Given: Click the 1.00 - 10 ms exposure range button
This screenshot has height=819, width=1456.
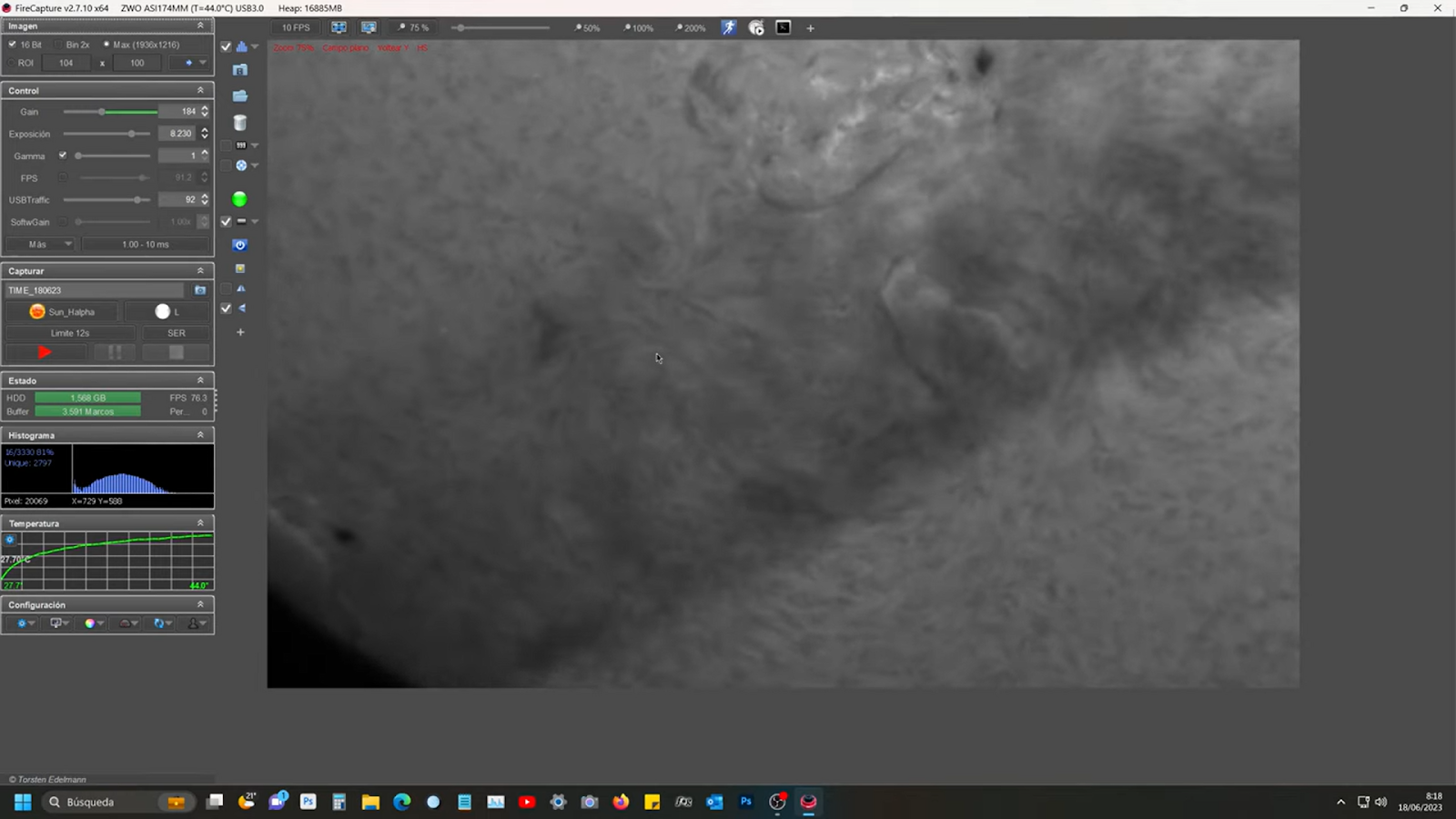Looking at the screenshot, I should [x=146, y=244].
